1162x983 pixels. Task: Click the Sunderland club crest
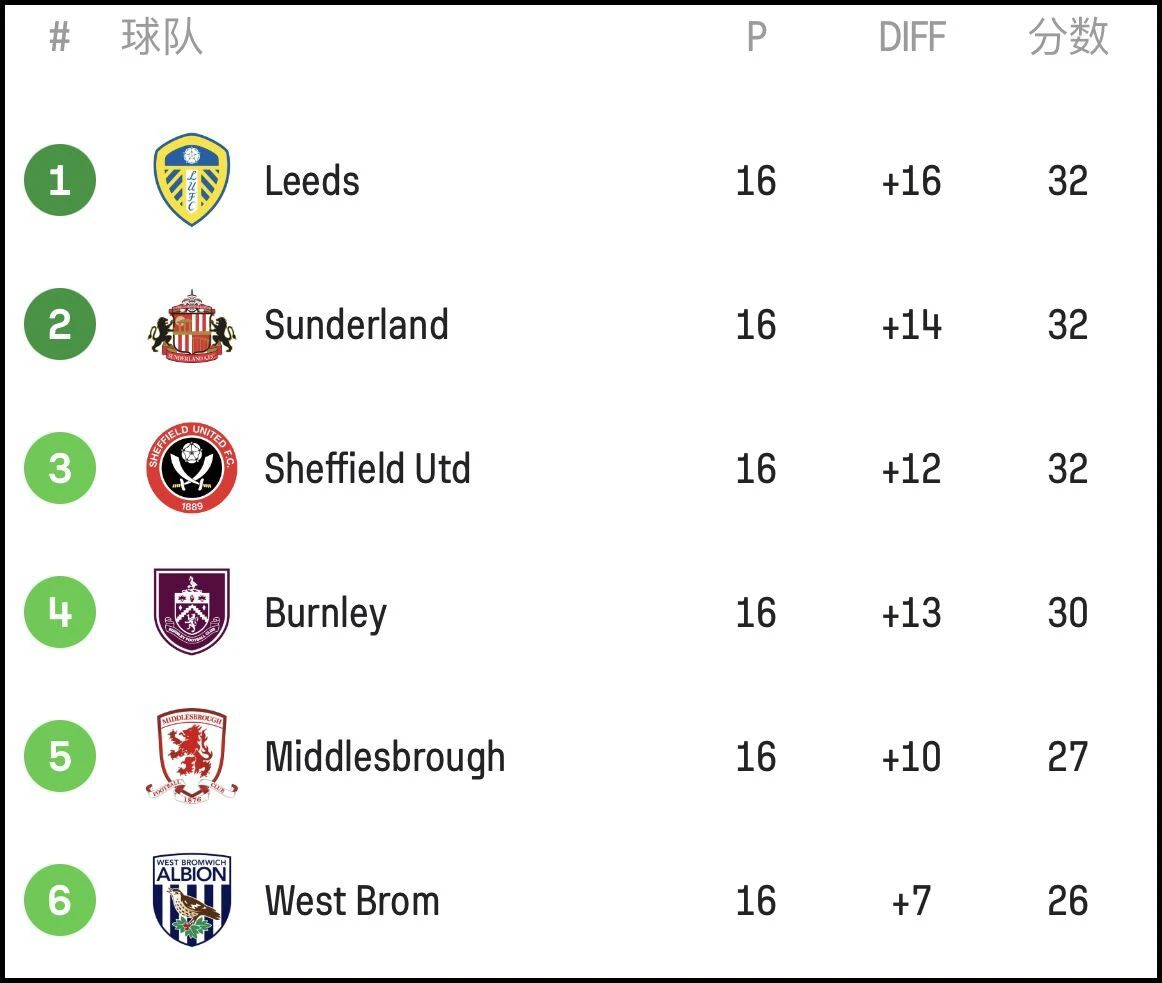click(192, 325)
